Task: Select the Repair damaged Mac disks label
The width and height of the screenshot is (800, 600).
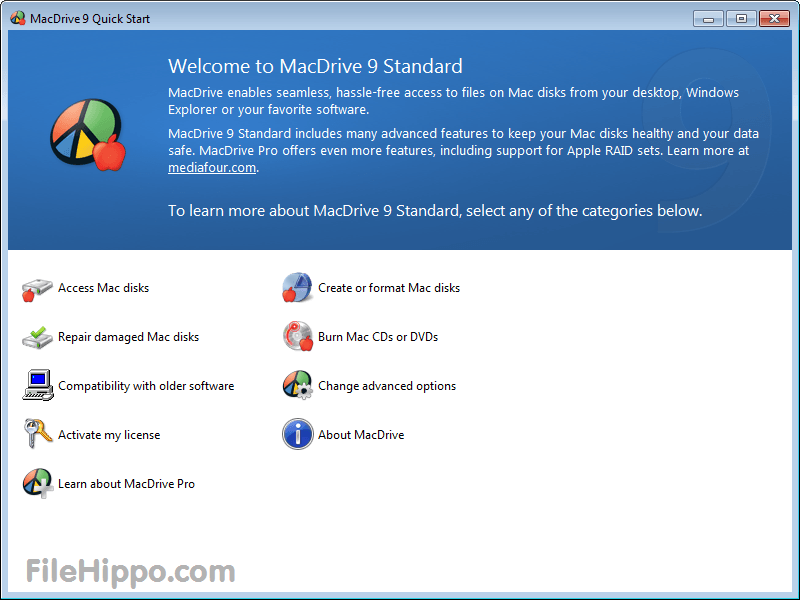Action: coord(128,337)
